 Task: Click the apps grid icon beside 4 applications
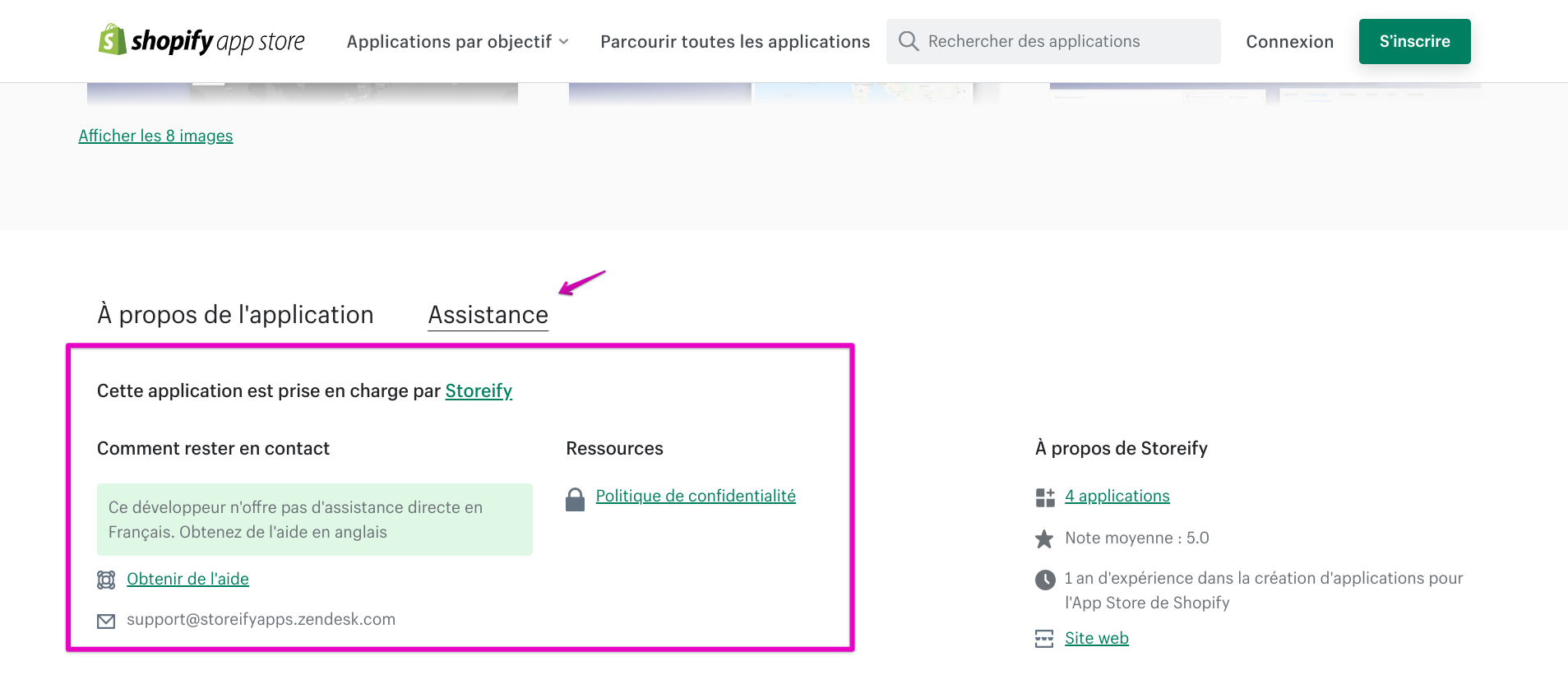coord(1045,497)
